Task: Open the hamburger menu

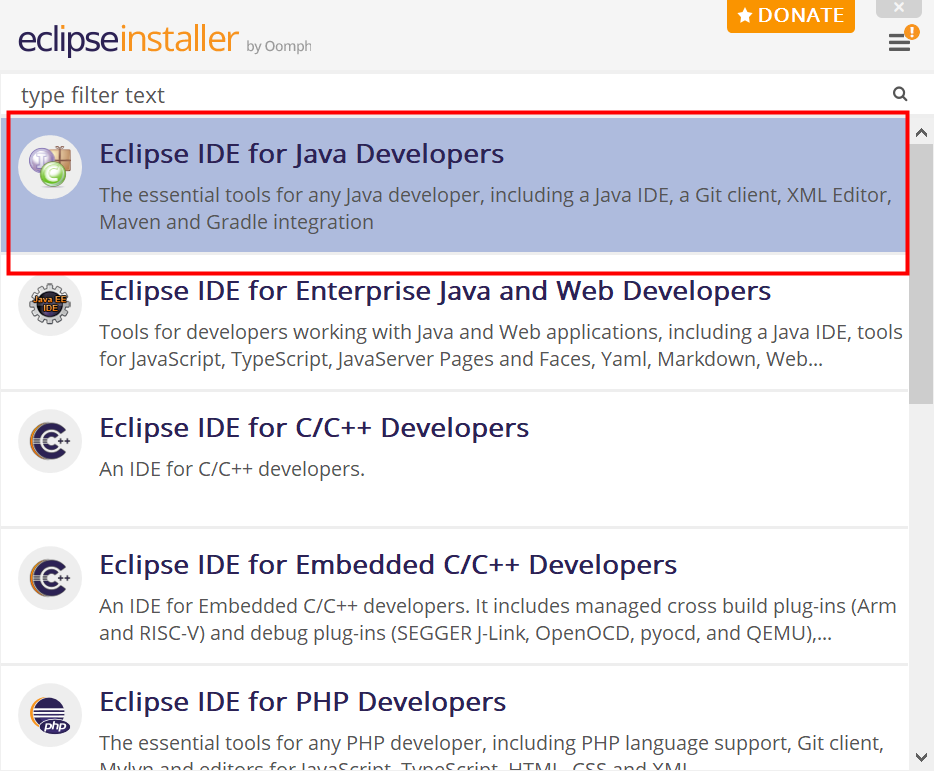Action: pyautogui.click(x=899, y=44)
